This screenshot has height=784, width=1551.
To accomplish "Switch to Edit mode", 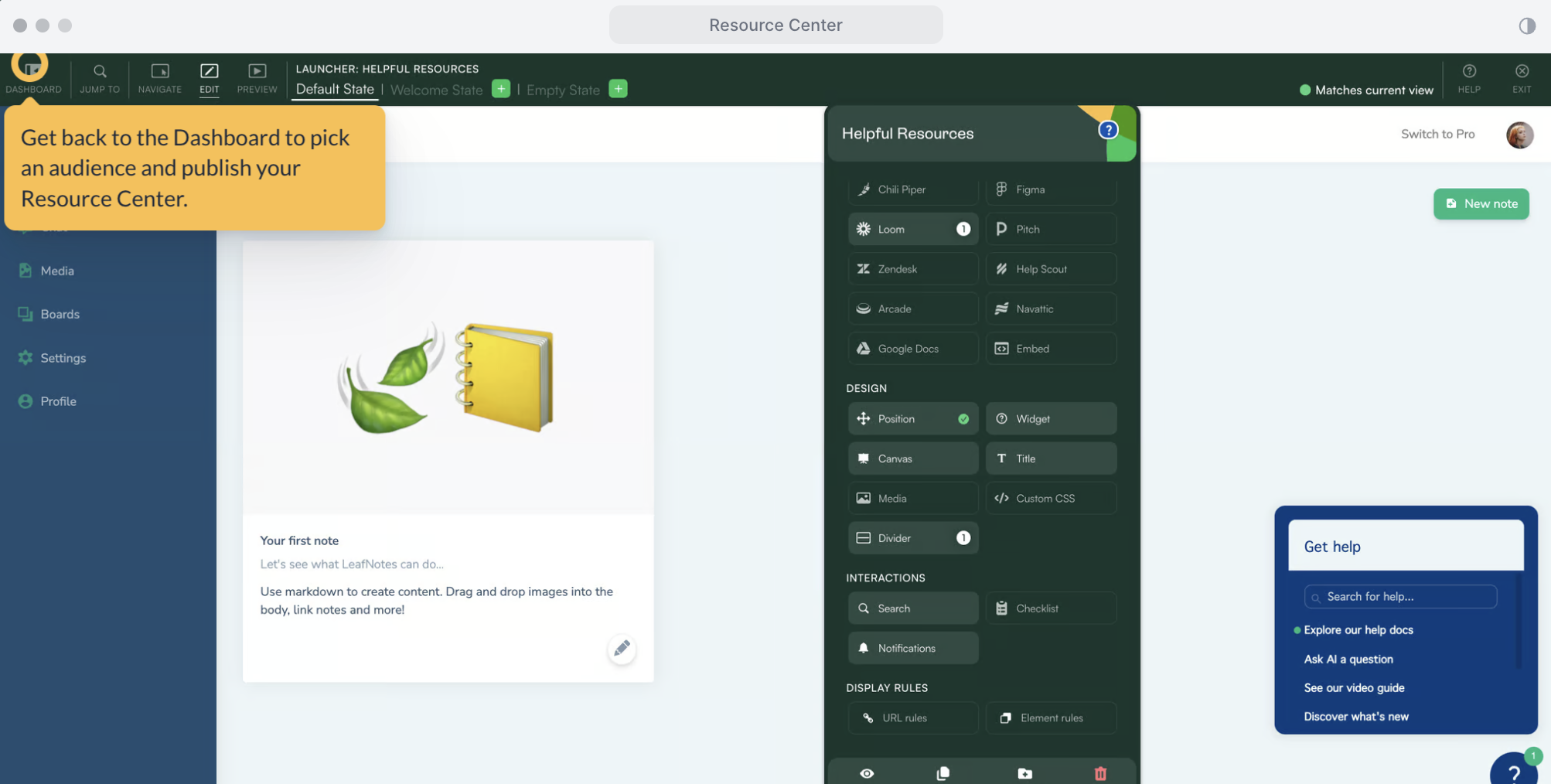I will tap(209, 78).
